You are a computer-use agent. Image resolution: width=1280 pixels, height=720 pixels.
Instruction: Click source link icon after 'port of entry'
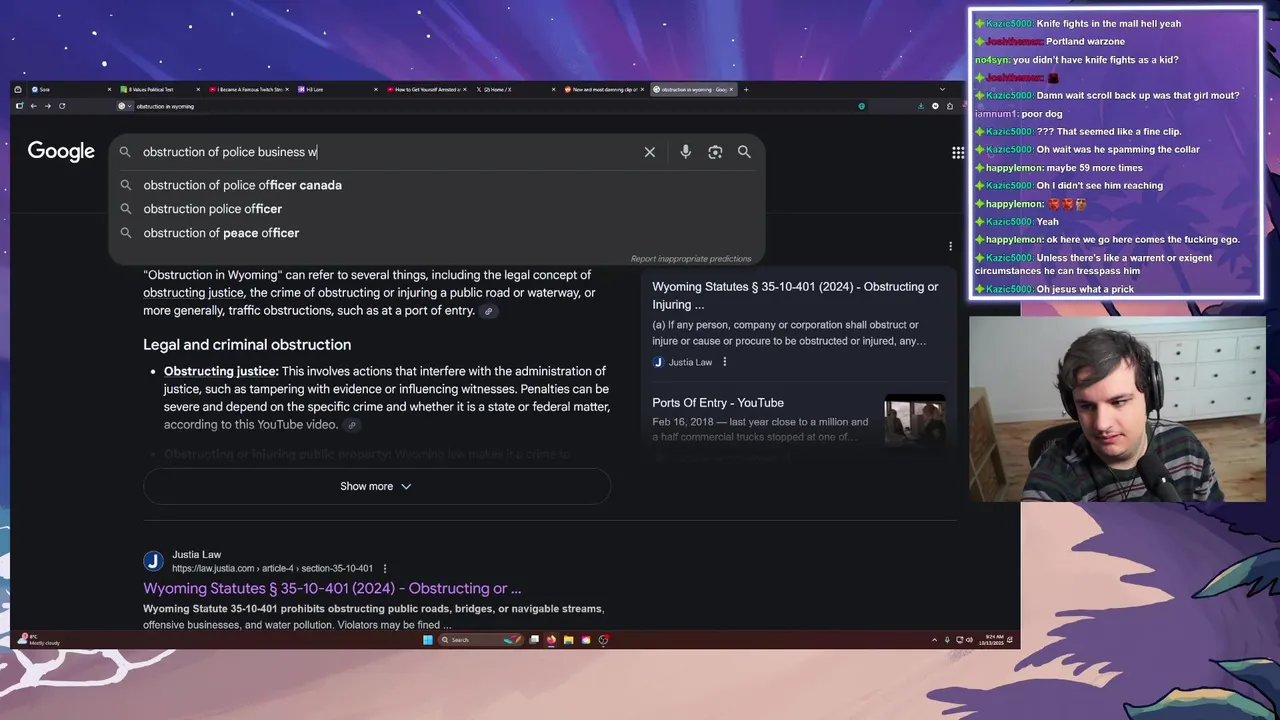pyautogui.click(x=488, y=311)
